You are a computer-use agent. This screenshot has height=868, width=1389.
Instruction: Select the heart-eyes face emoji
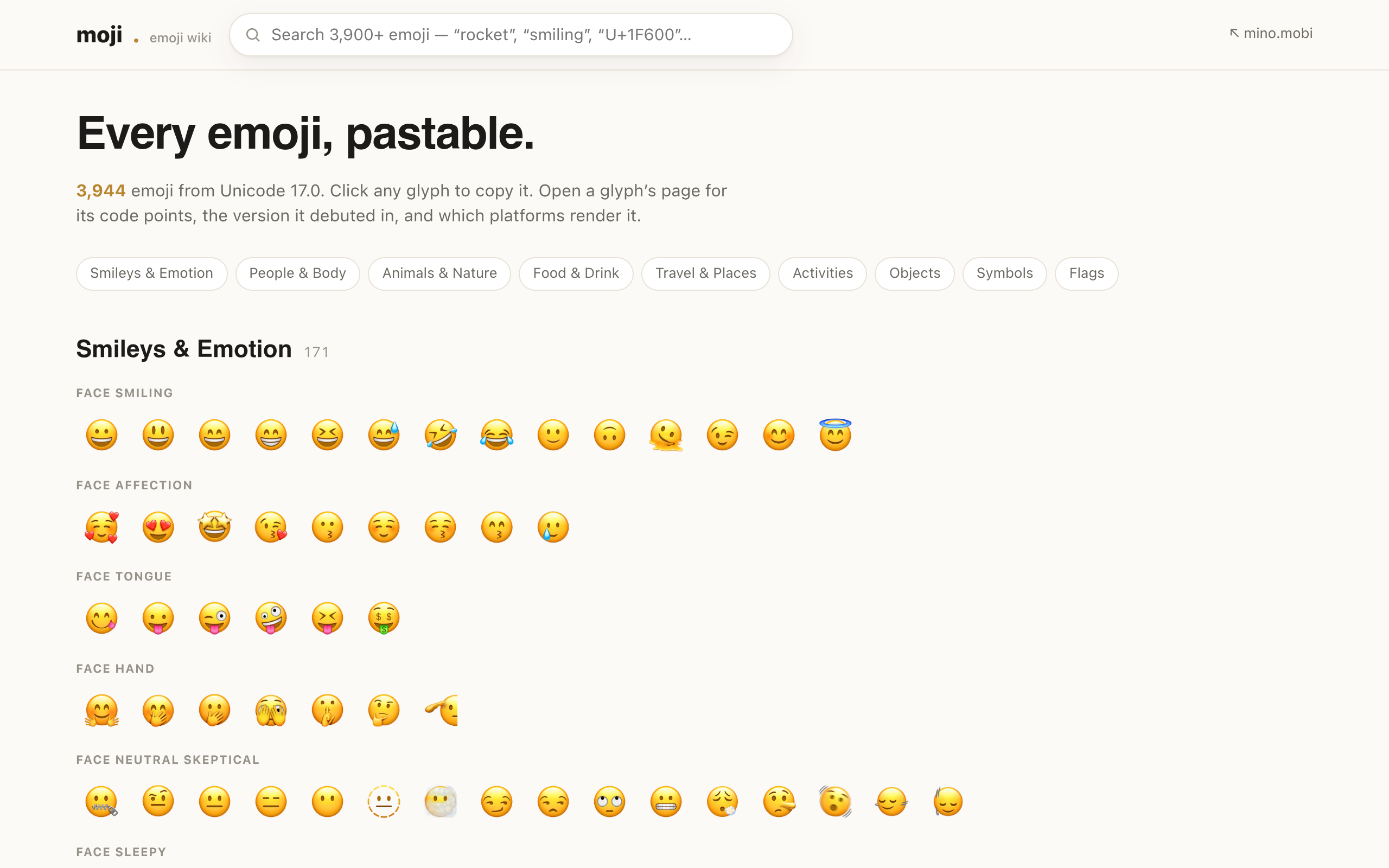pyautogui.click(x=158, y=527)
